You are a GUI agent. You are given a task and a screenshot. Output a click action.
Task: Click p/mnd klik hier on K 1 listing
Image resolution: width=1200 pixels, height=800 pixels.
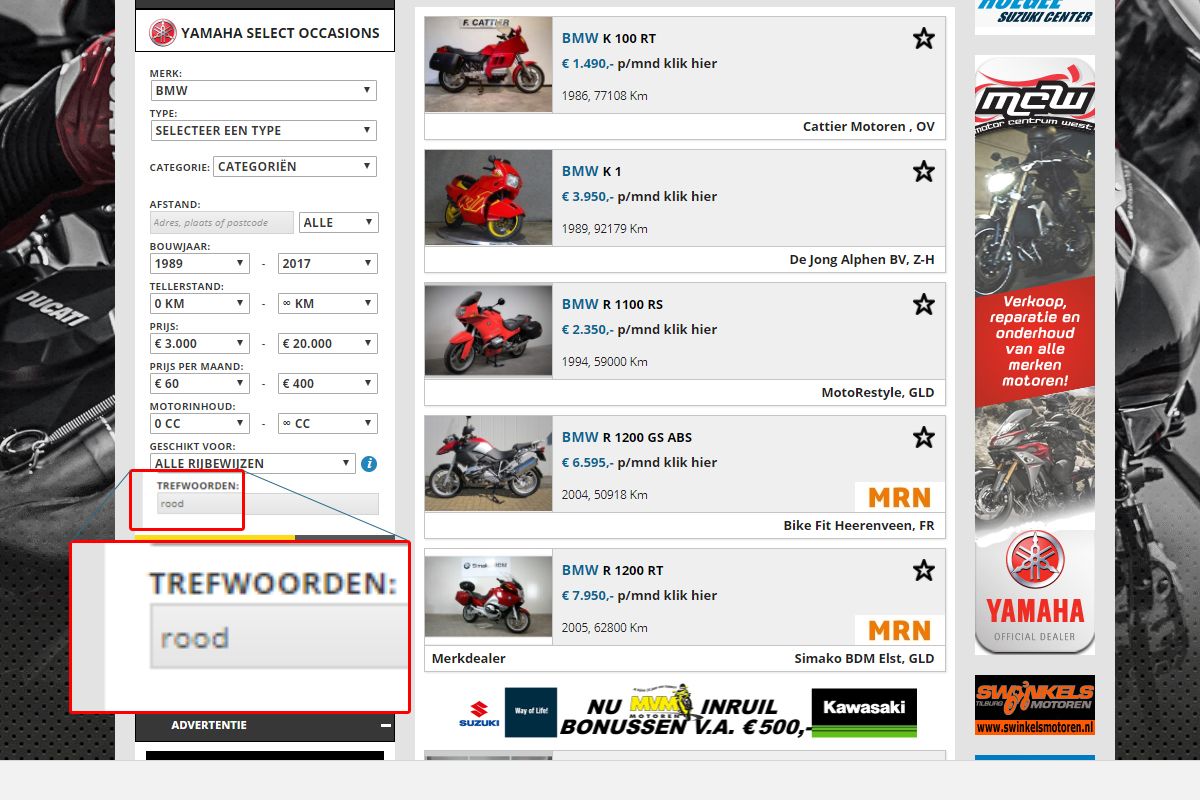click(667, 197)
